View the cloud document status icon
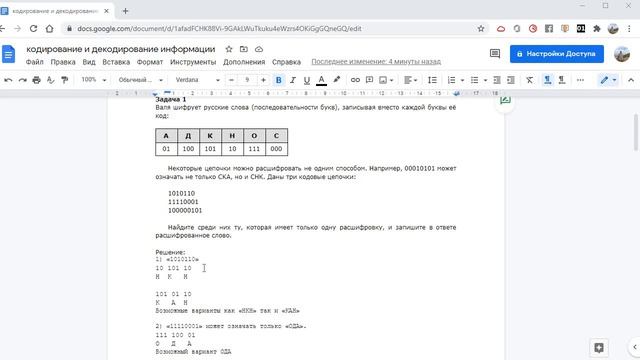This screenshot has height=360, width=640. (259, 49)
